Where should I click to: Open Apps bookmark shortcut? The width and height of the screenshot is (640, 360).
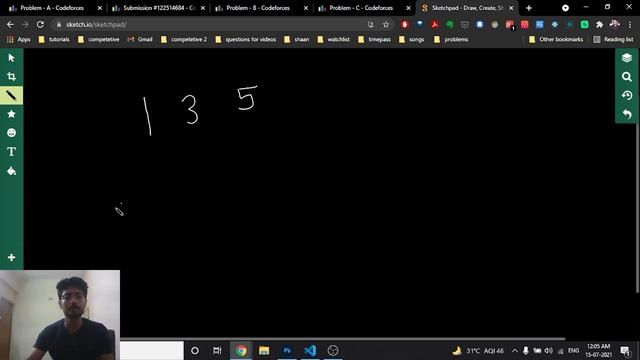coord(18,39)
